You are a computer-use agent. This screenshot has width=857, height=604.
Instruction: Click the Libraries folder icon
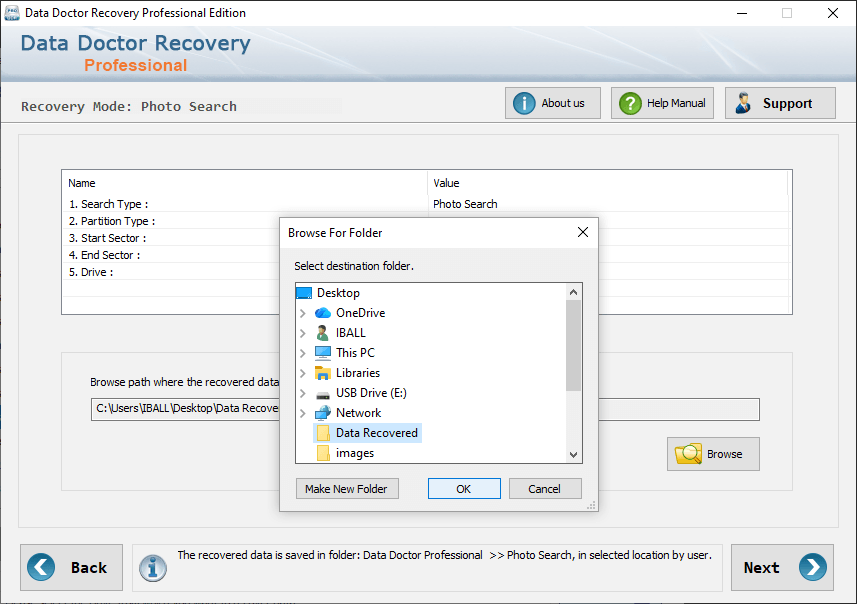pos(322,373)
